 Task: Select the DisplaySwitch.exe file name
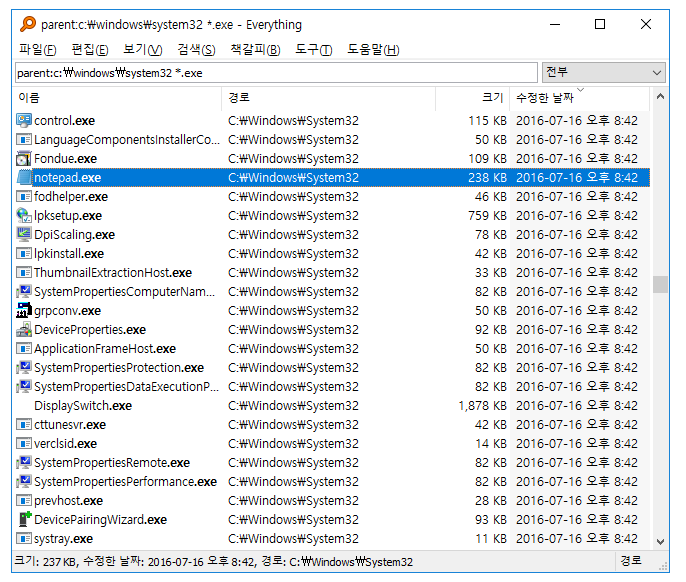(83, 406)
